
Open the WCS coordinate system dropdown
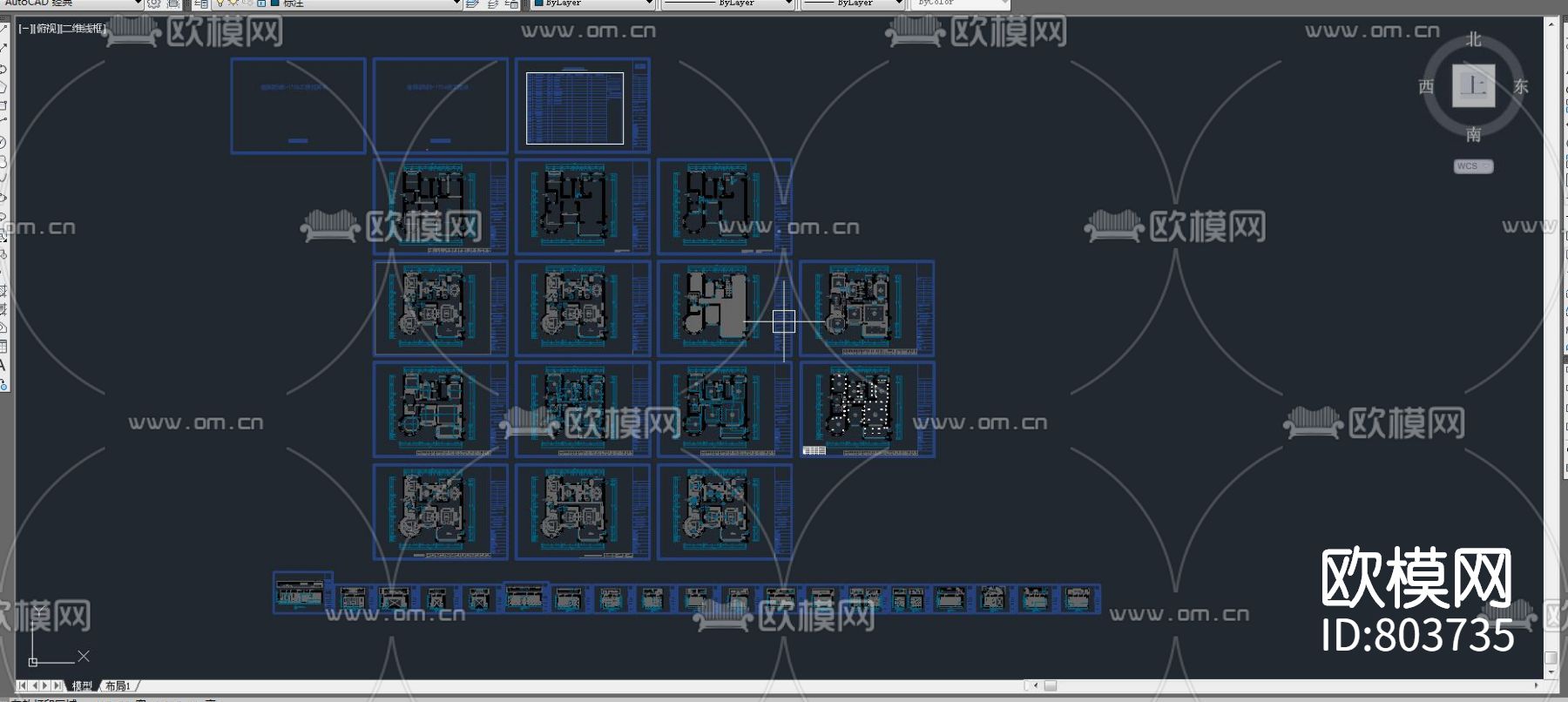(1473, 166)
